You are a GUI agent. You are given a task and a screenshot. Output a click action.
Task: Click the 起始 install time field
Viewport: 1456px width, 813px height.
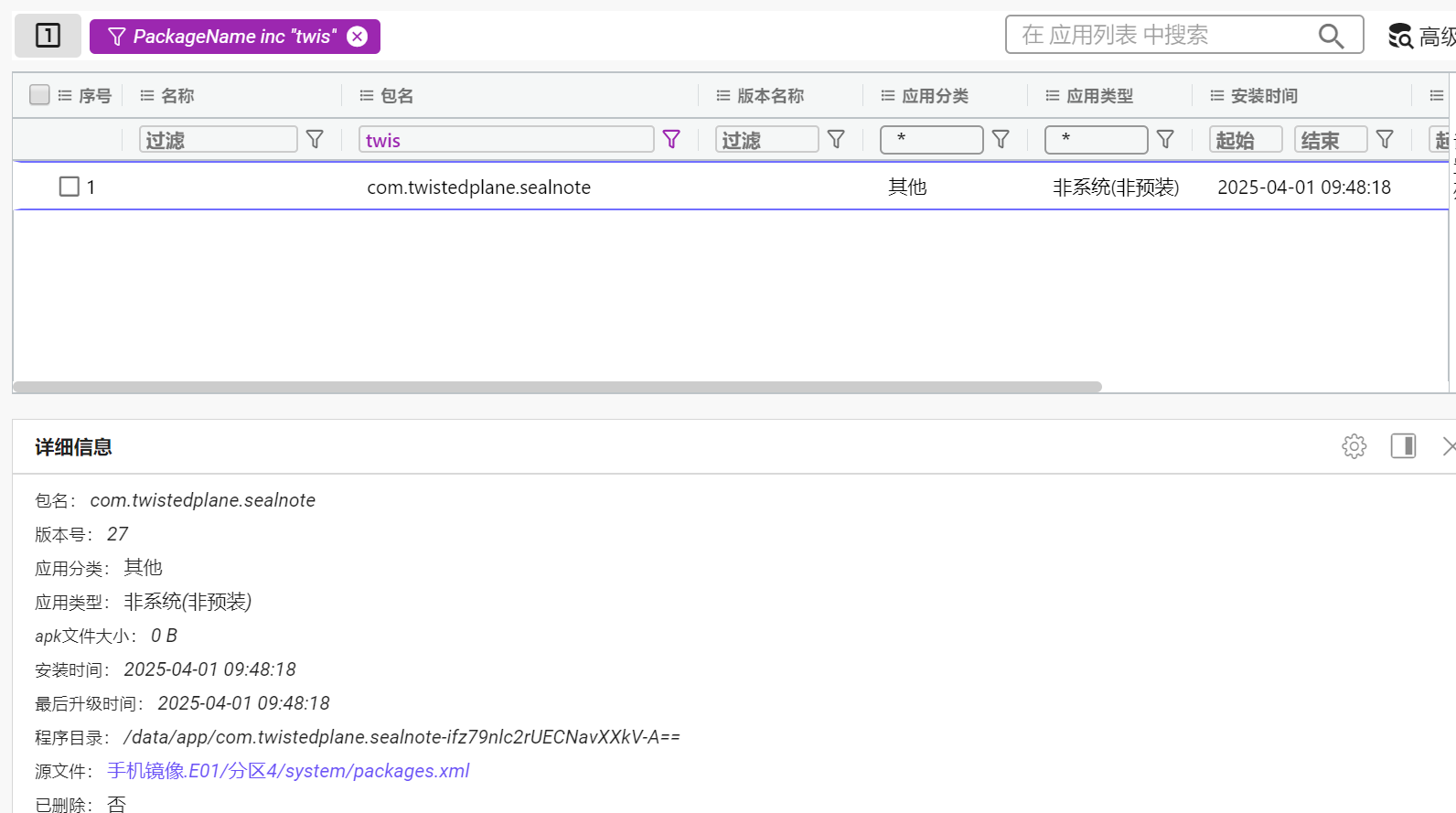[1246, 139]
